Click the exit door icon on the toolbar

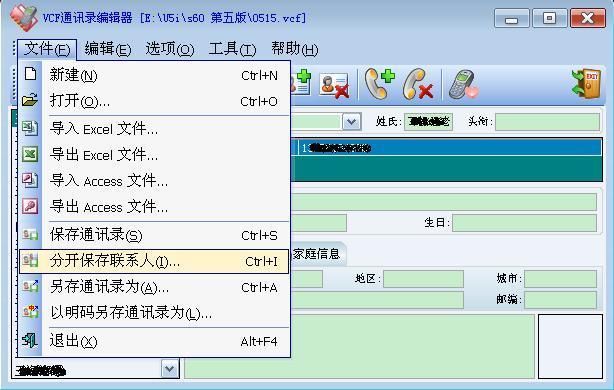coord(586,83)
